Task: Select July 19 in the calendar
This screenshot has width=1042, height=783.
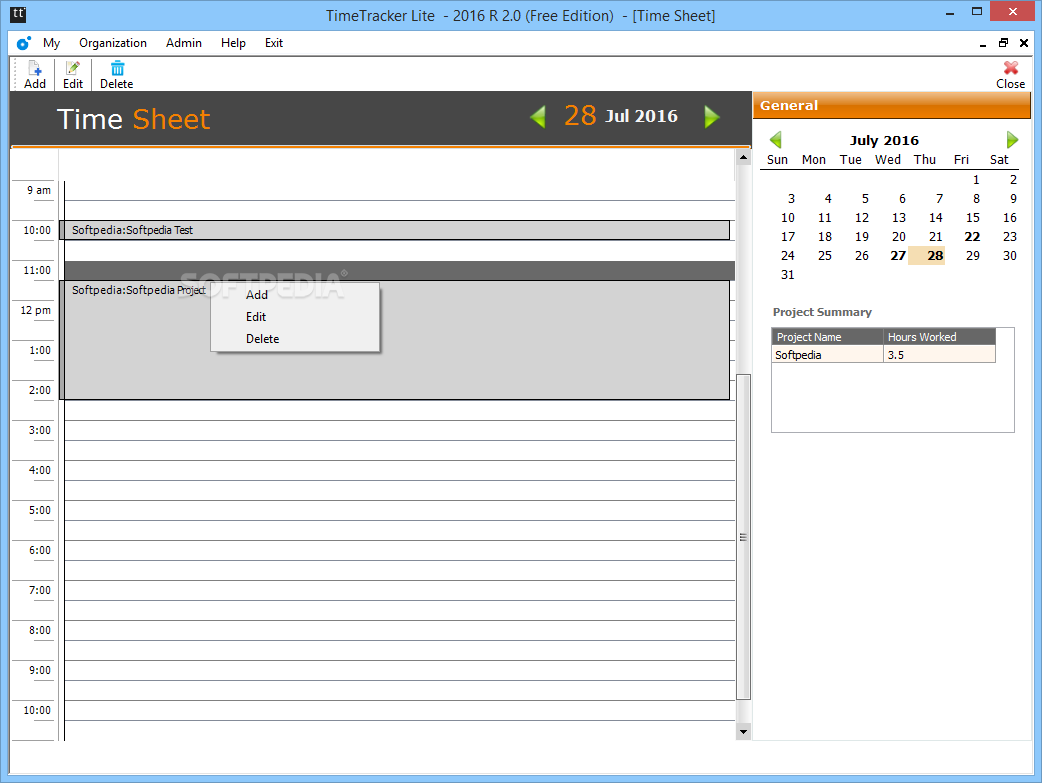Action: click(861, 237)
